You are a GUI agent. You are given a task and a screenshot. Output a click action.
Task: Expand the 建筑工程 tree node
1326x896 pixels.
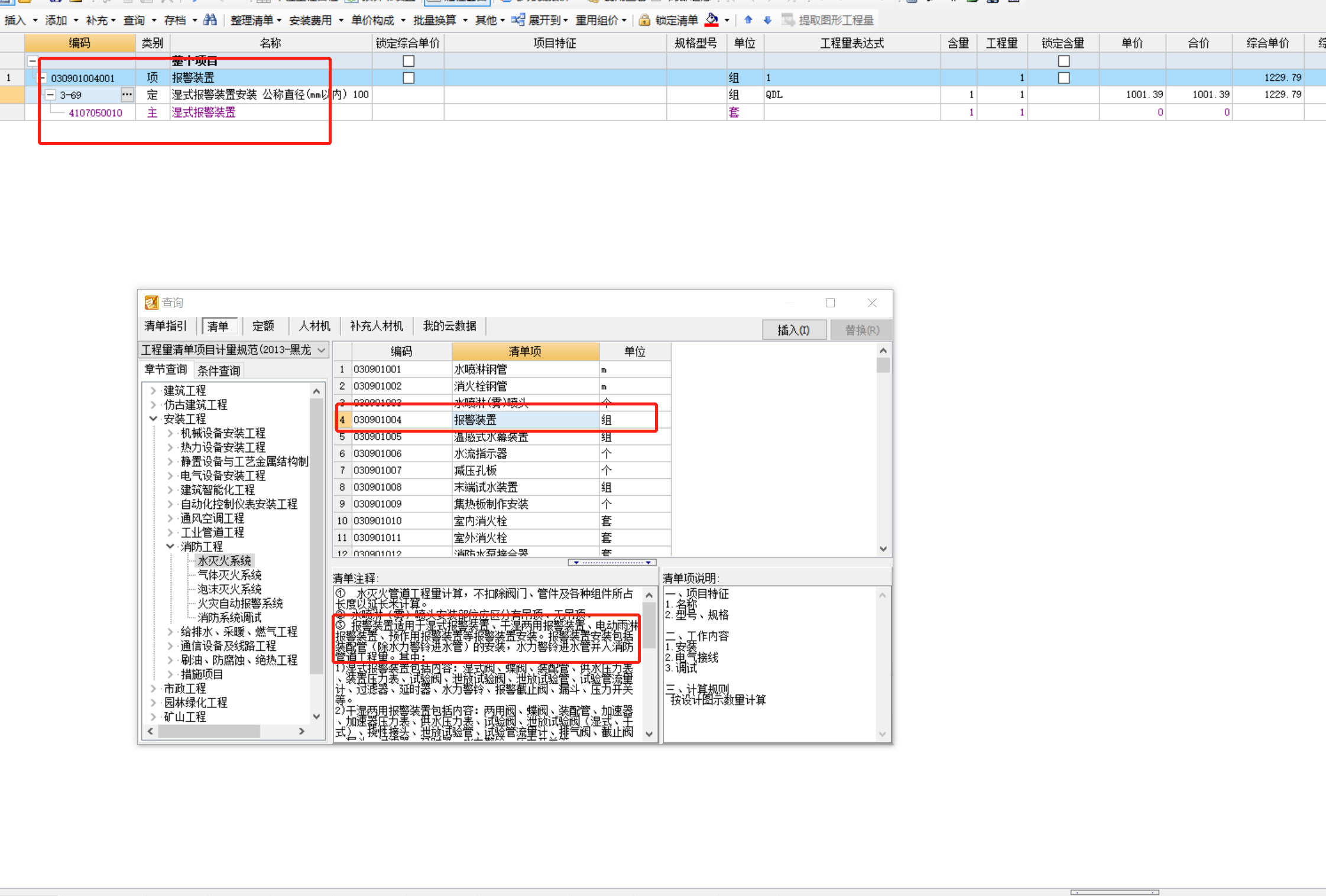153,390
